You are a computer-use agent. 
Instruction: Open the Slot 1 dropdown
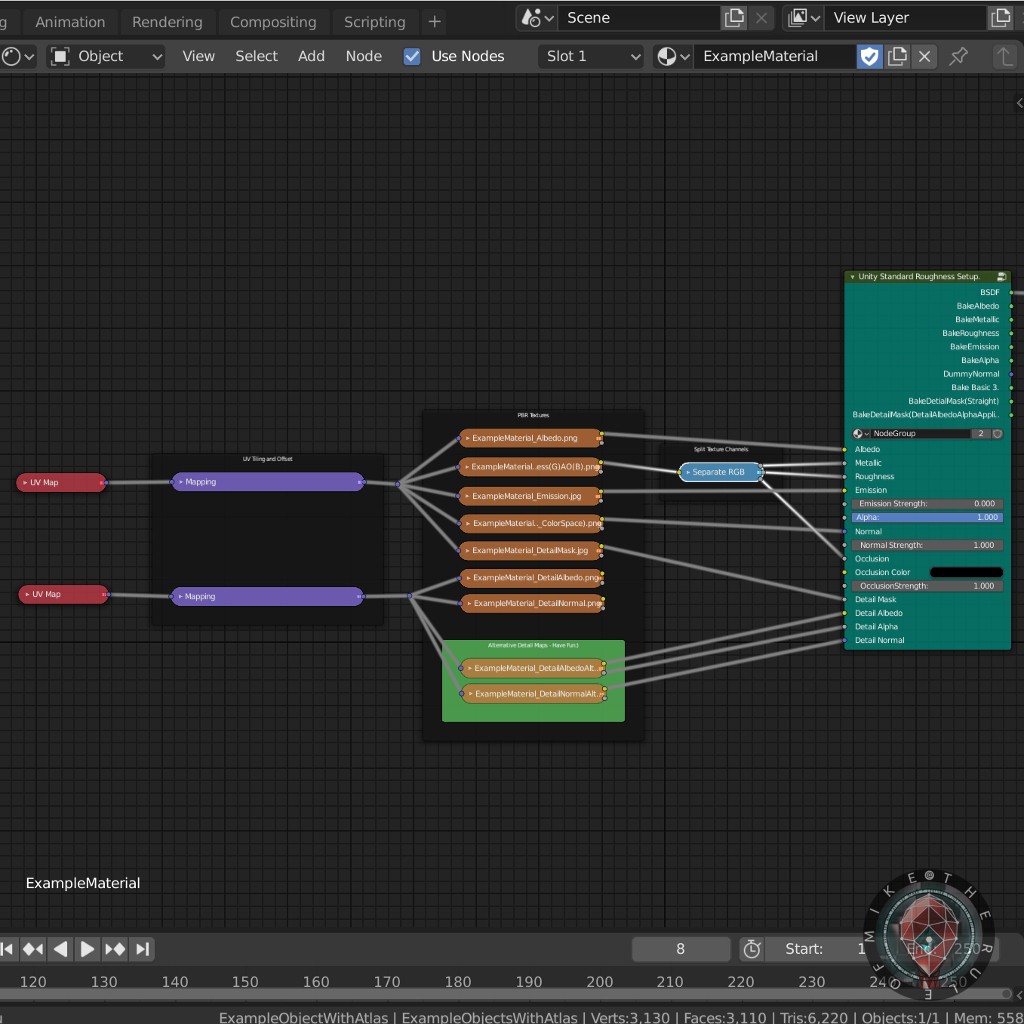coord(592,56)
